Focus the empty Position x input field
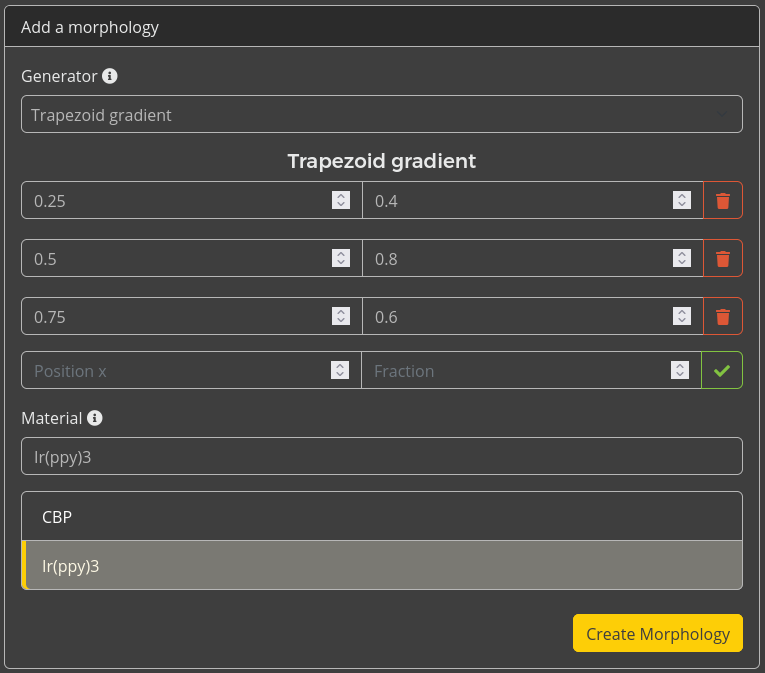 (175, 371)
